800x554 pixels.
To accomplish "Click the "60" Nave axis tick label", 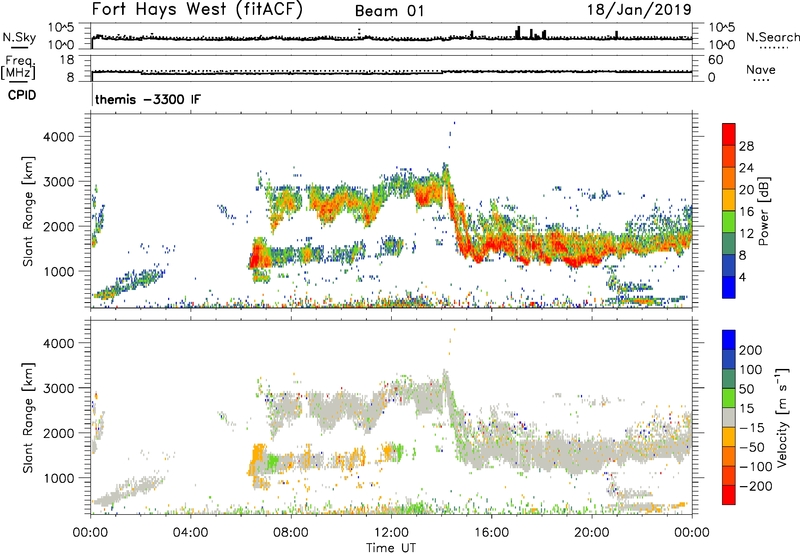I will [x=715, y=60].
